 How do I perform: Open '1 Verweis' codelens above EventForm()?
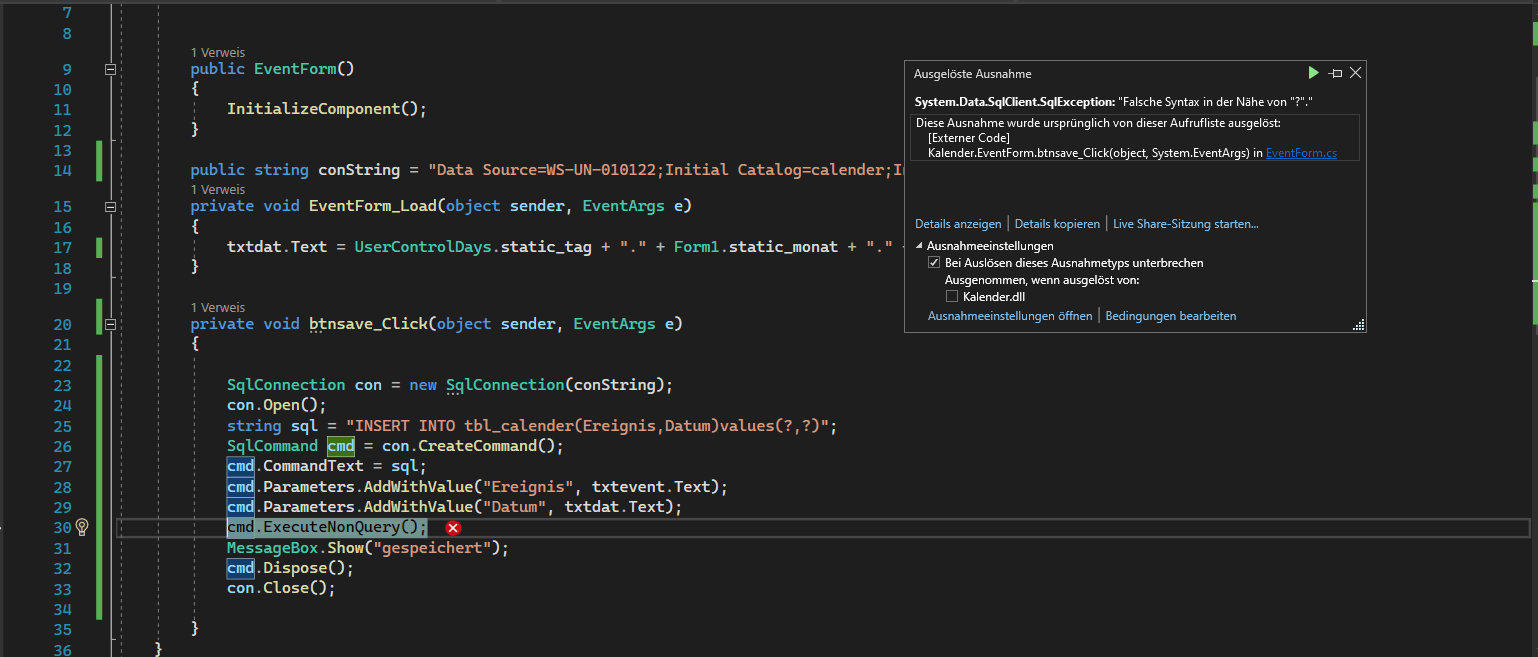(x=218, y=52)
